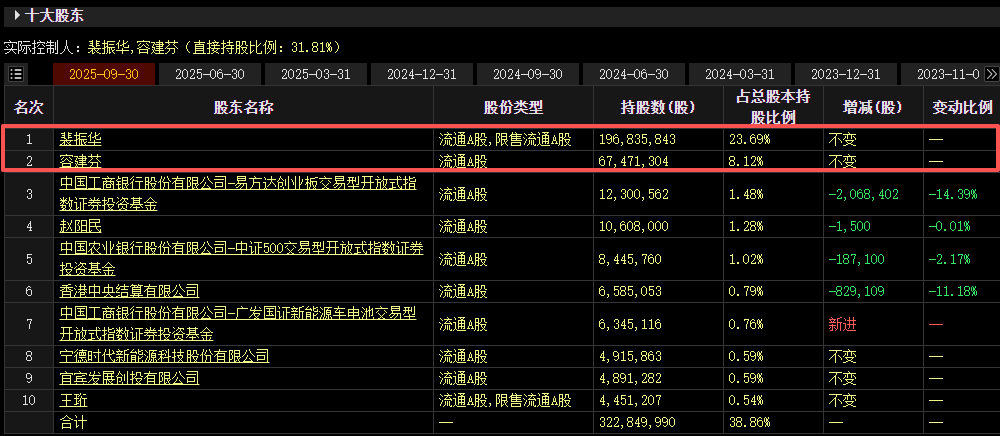Screen dimensions: 1000x436
Task: Click the 十大股东 section title
Action: [54, 15]
